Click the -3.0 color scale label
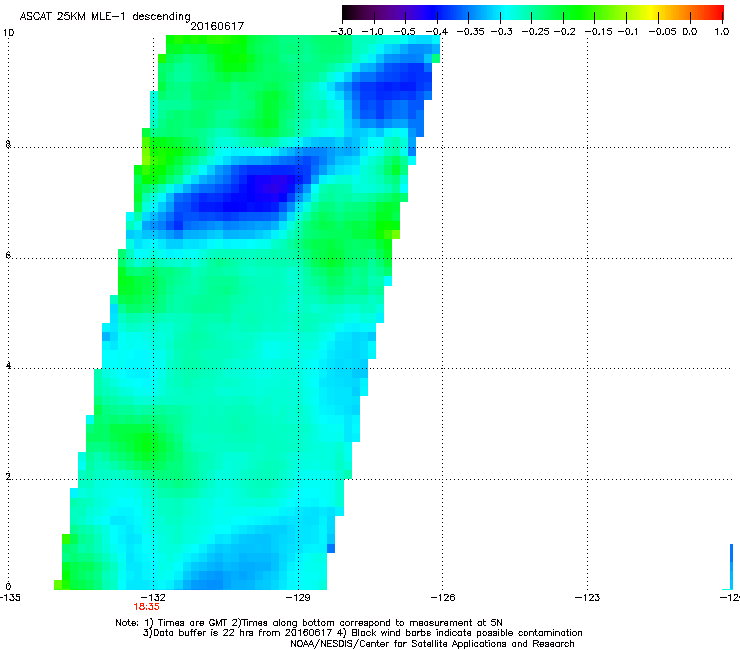The width and height of the screenshot is (740, 650). [341, 32]
